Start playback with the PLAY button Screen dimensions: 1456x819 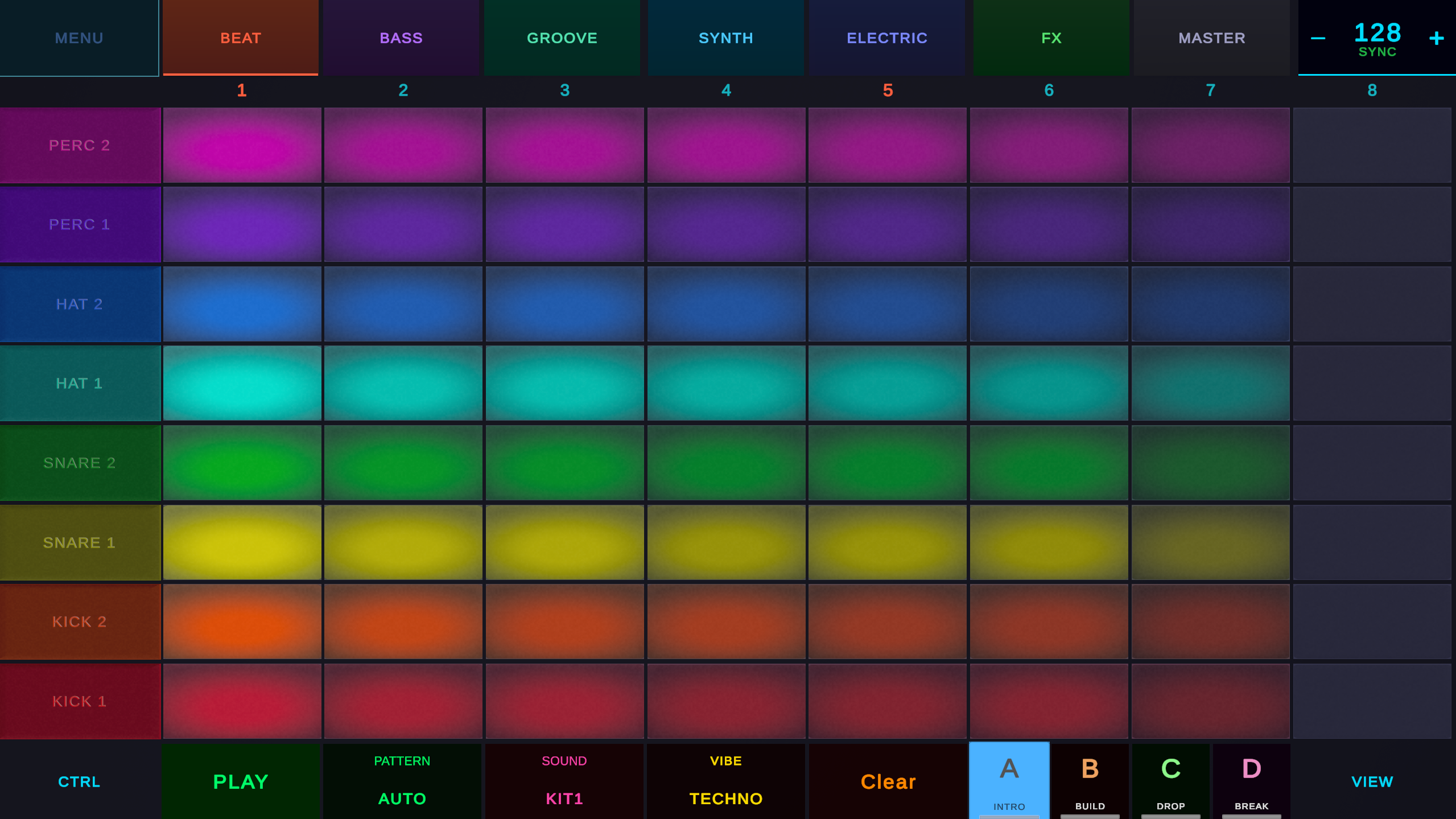click(241, 781)
